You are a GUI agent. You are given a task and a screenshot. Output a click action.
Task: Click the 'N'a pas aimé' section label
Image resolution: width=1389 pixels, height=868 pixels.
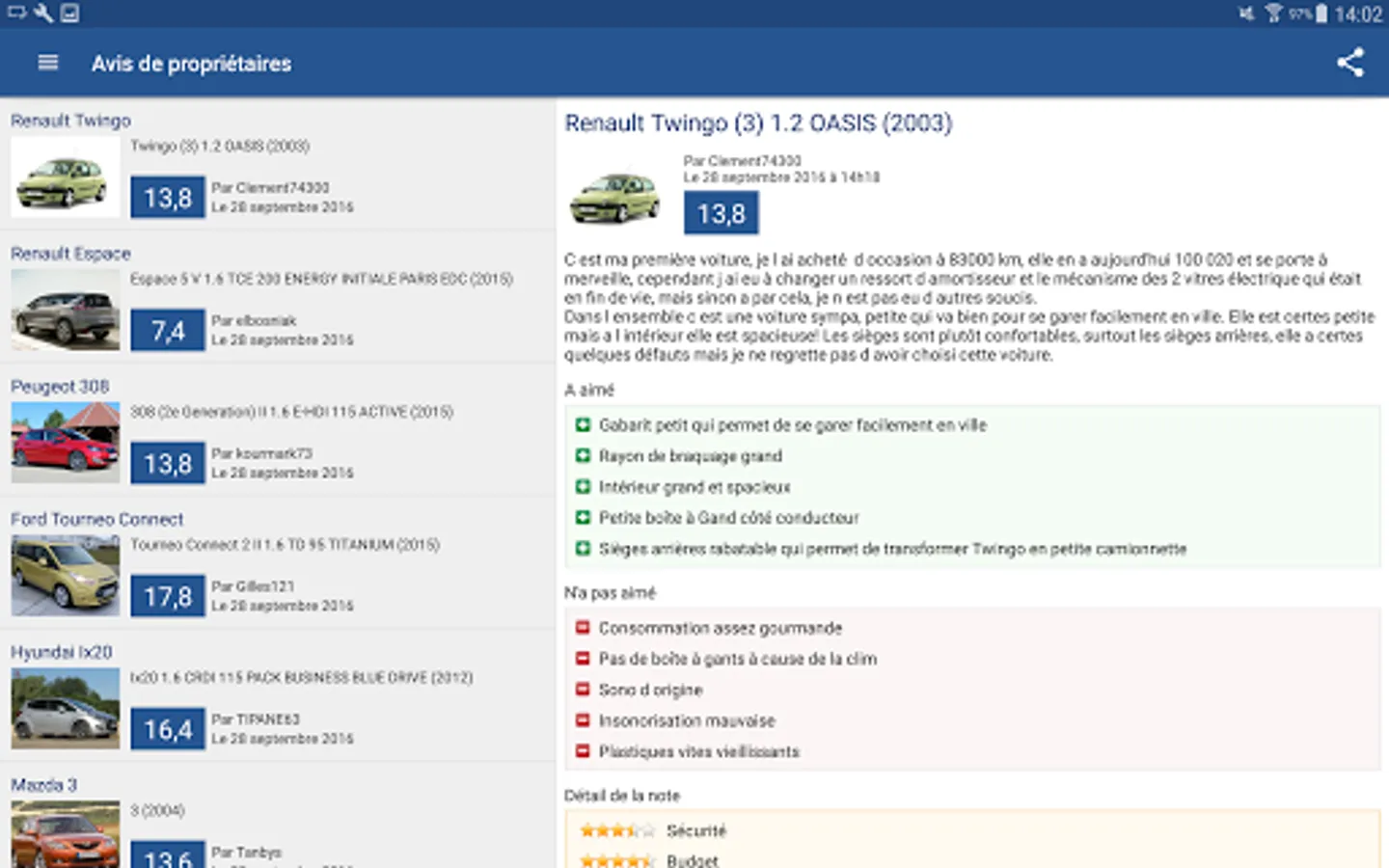click(x=610, y=593)
